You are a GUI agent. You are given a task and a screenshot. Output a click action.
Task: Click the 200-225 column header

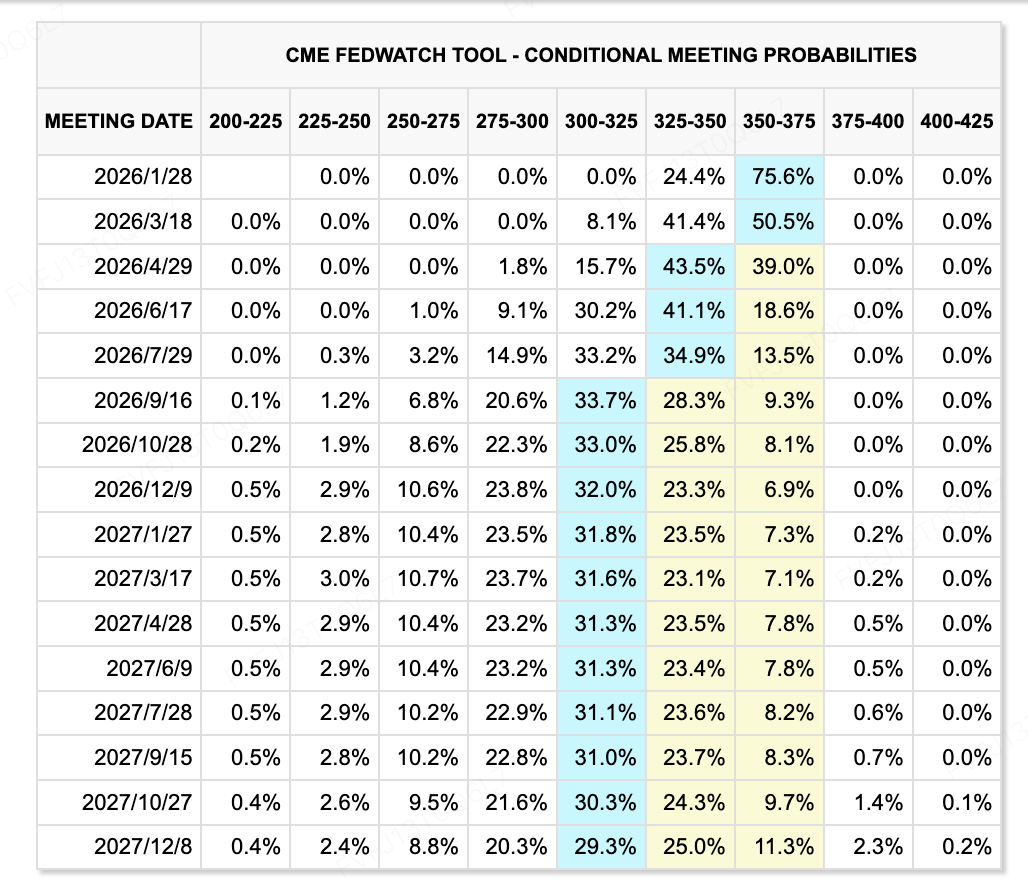tap(245, 121)
